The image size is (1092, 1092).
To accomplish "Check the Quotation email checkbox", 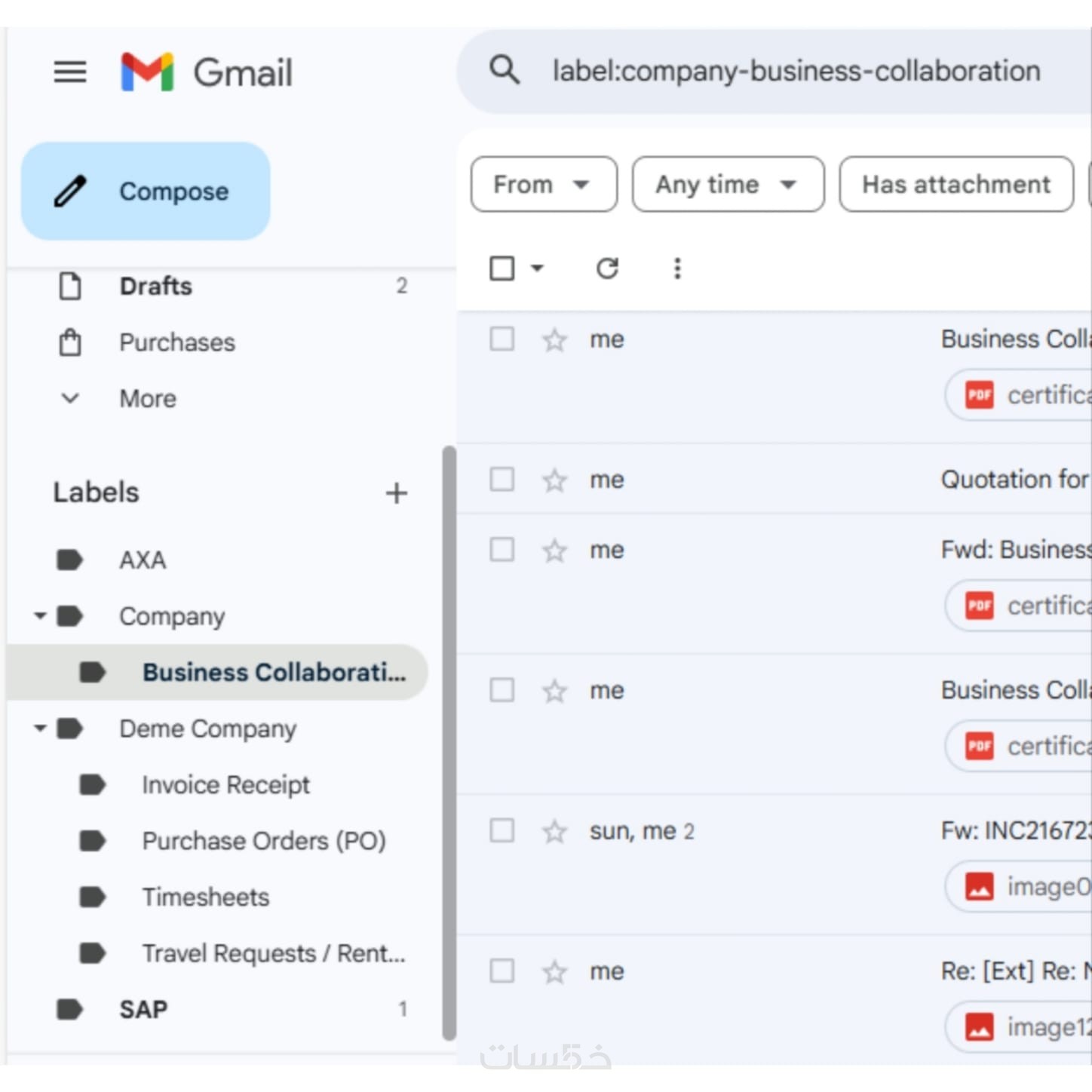I will [x=502, y=480].
